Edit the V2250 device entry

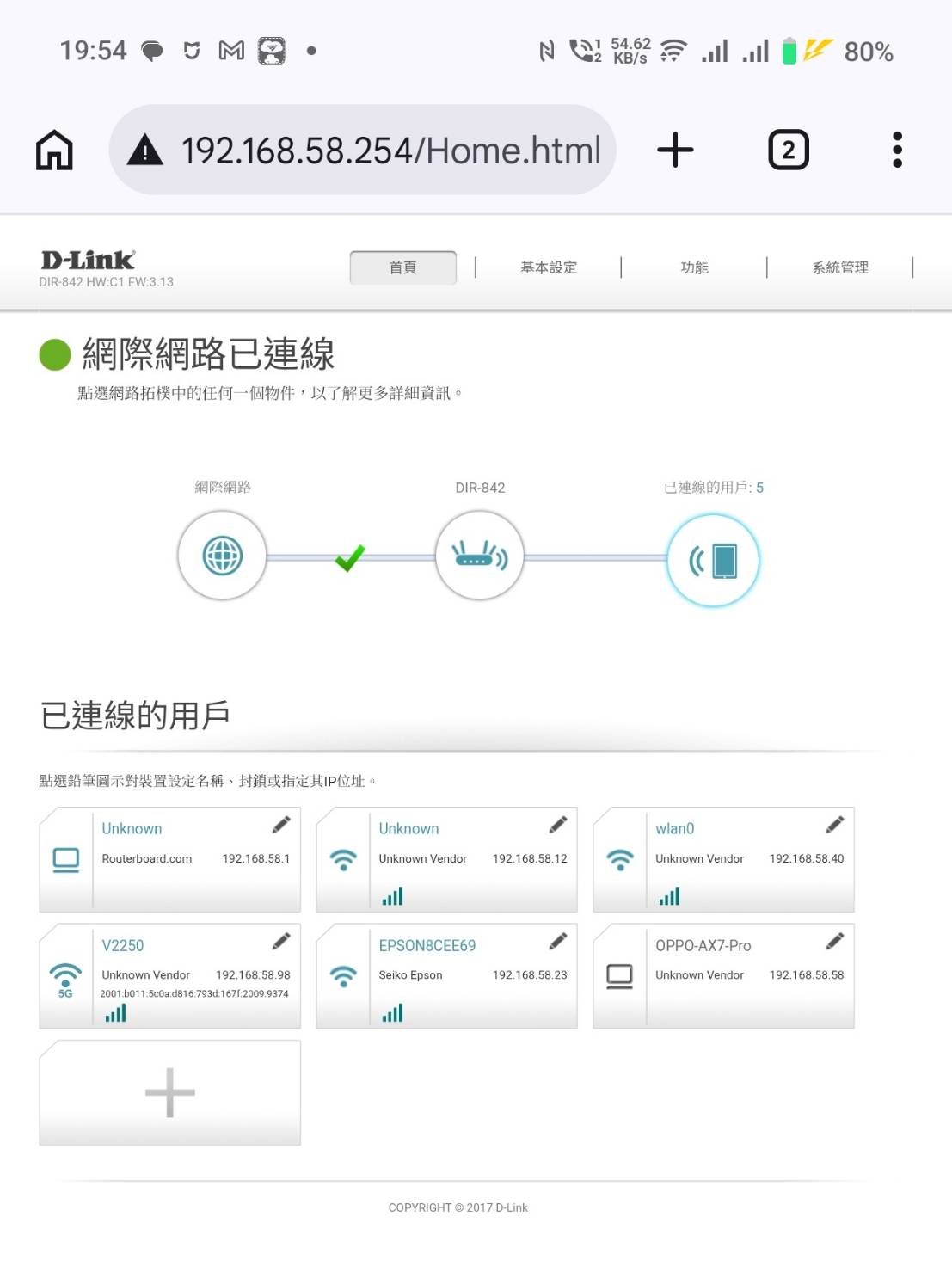pyautogui.click(x=281, y=941)
